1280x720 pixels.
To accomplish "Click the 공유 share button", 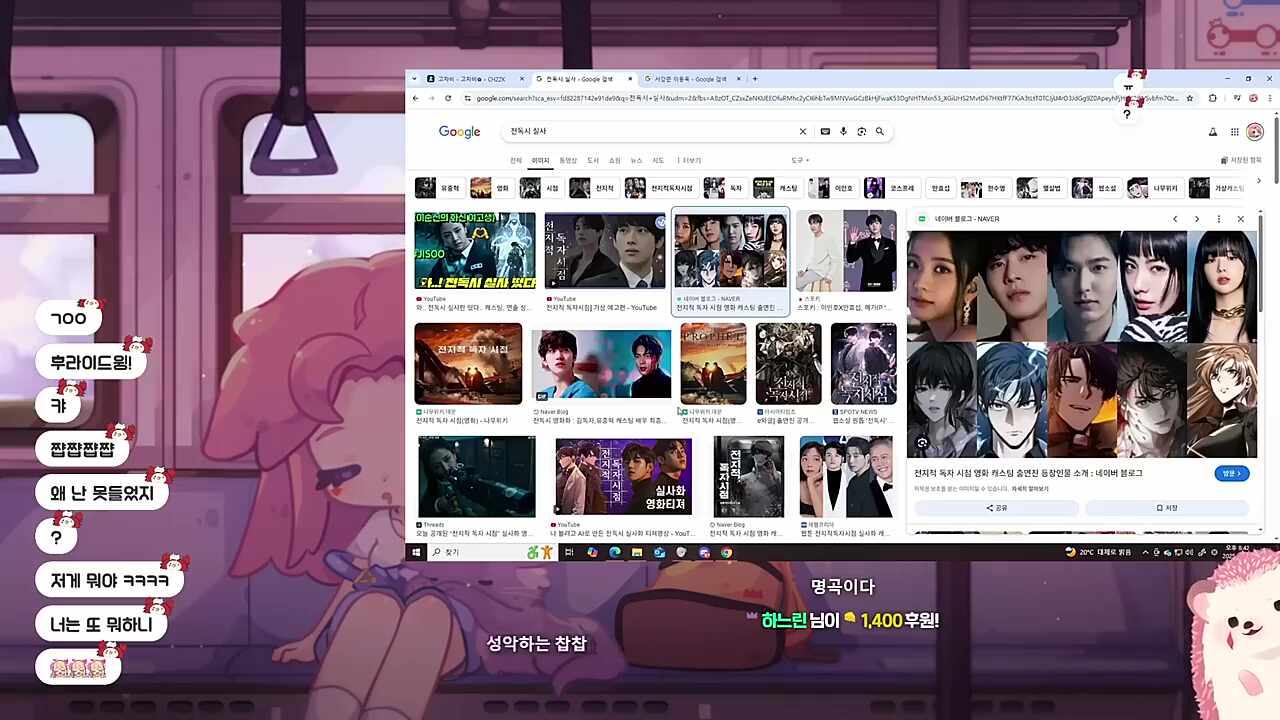I will click(x=996, y=508).
